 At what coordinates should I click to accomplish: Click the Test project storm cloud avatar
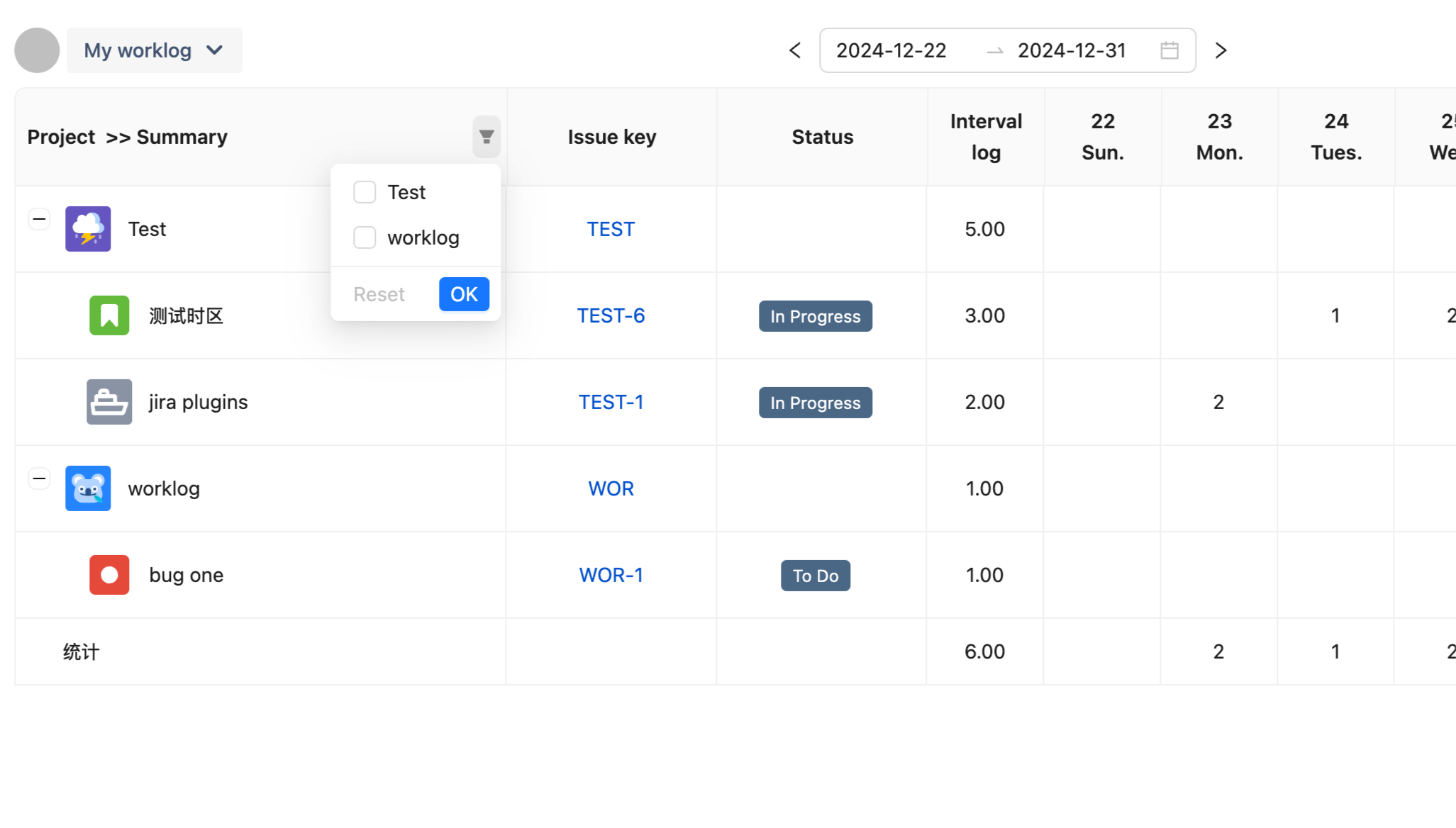tap(88, 229)
